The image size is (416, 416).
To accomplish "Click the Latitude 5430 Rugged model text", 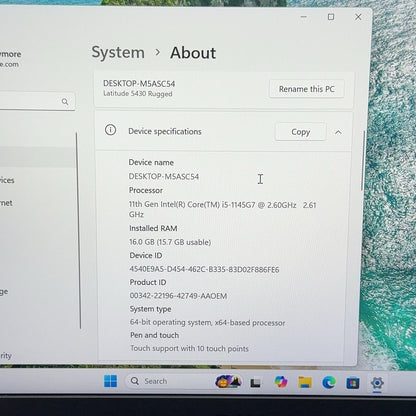I will (138, 94).
